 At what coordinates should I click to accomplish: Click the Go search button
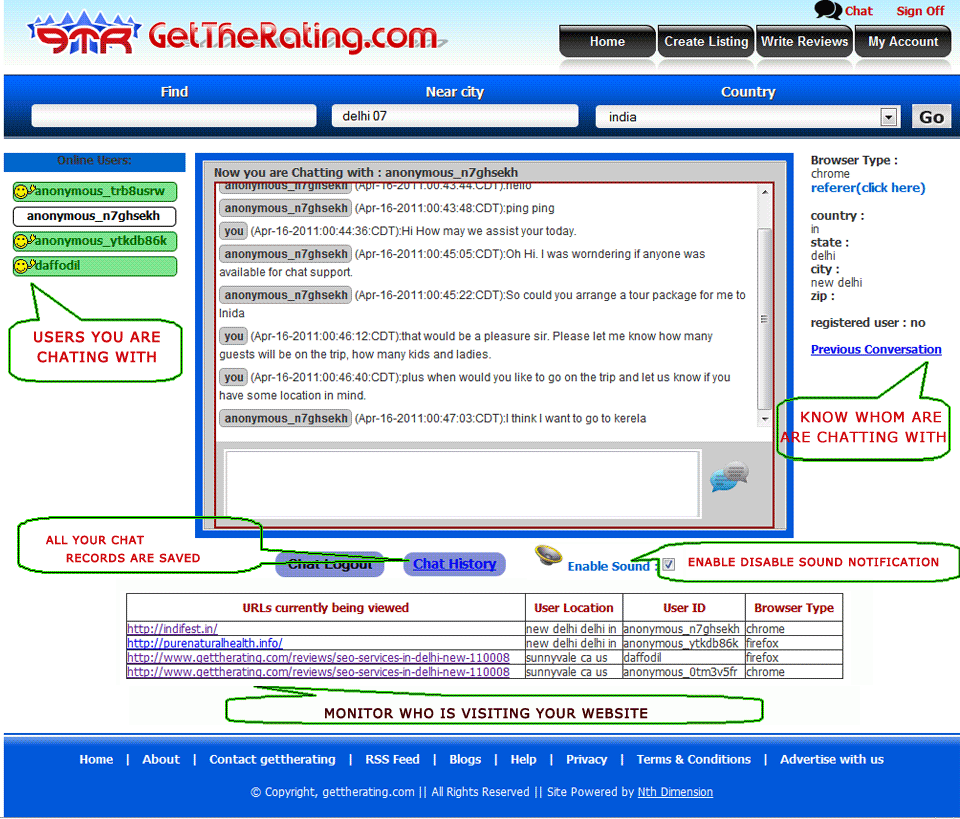click(931, 117)
